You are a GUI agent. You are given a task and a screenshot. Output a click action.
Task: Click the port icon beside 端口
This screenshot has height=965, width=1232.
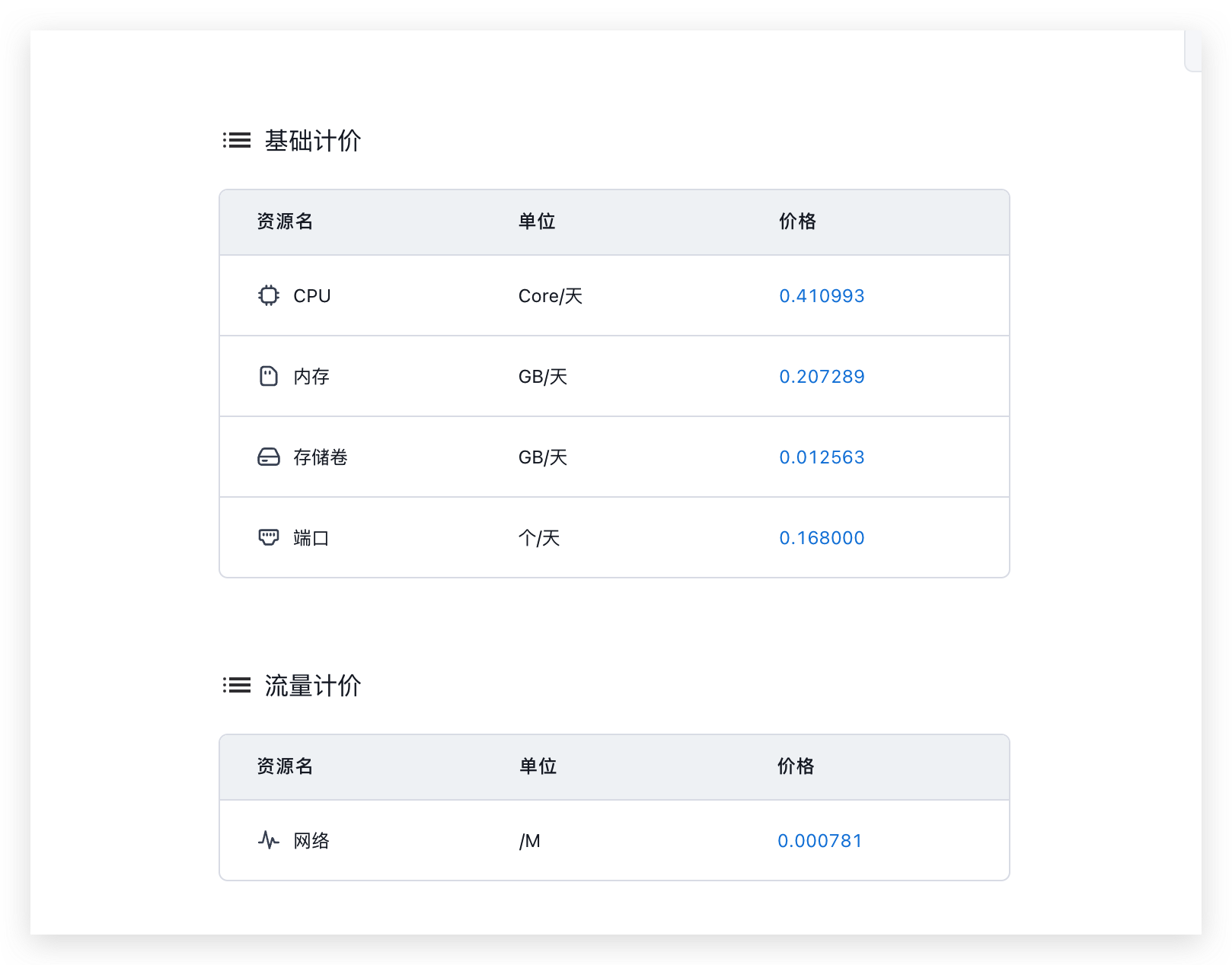[268, 537]
